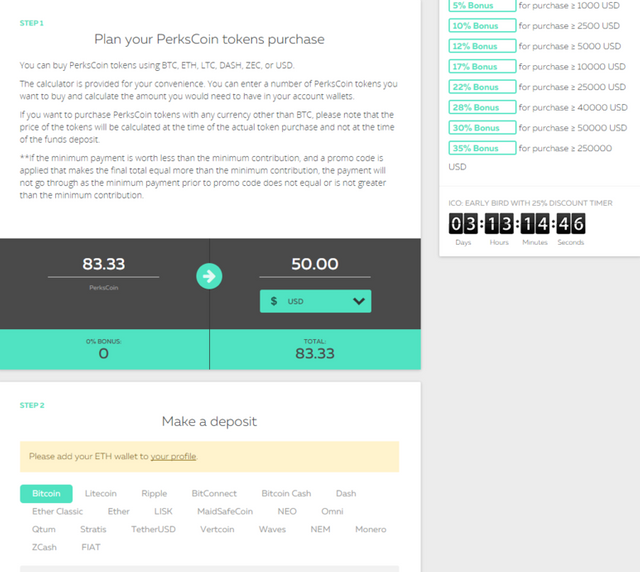640x572 pixels.
Task: Select the Bitcoin deposit tab
Action: coord(46,494)
